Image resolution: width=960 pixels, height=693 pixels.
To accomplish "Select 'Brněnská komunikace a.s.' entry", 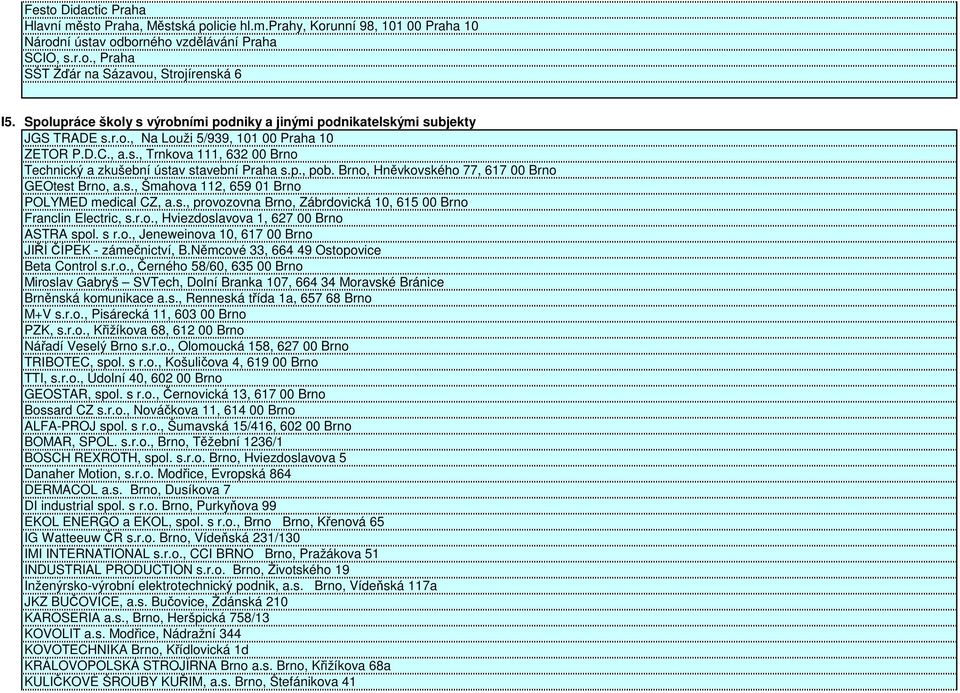I will [x=489, y=298].
